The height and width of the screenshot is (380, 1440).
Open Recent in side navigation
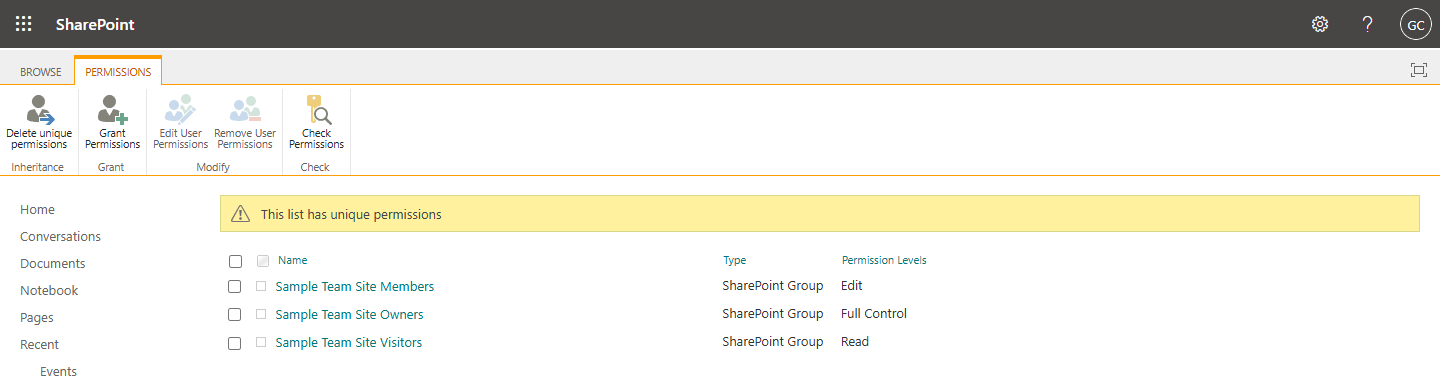pyautogui.click(x=40, y=344)
